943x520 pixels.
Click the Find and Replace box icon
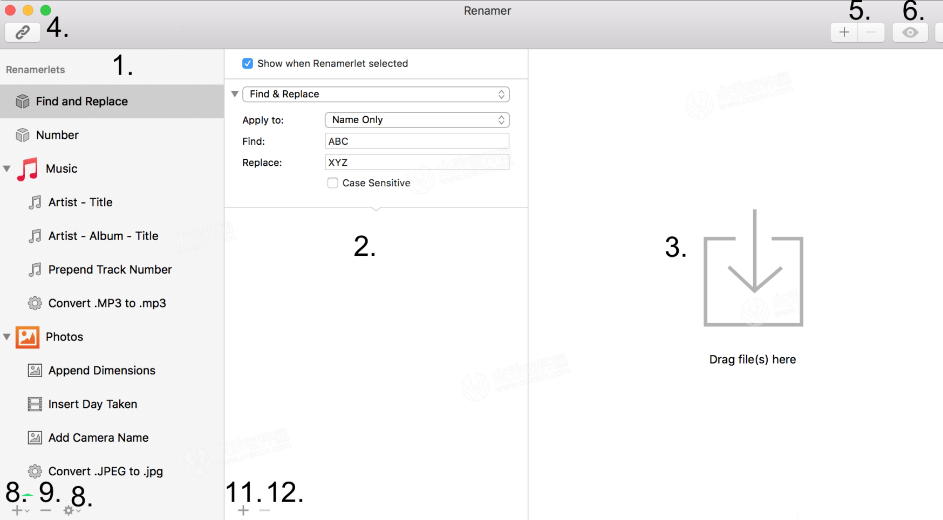[x=22, y=101]
